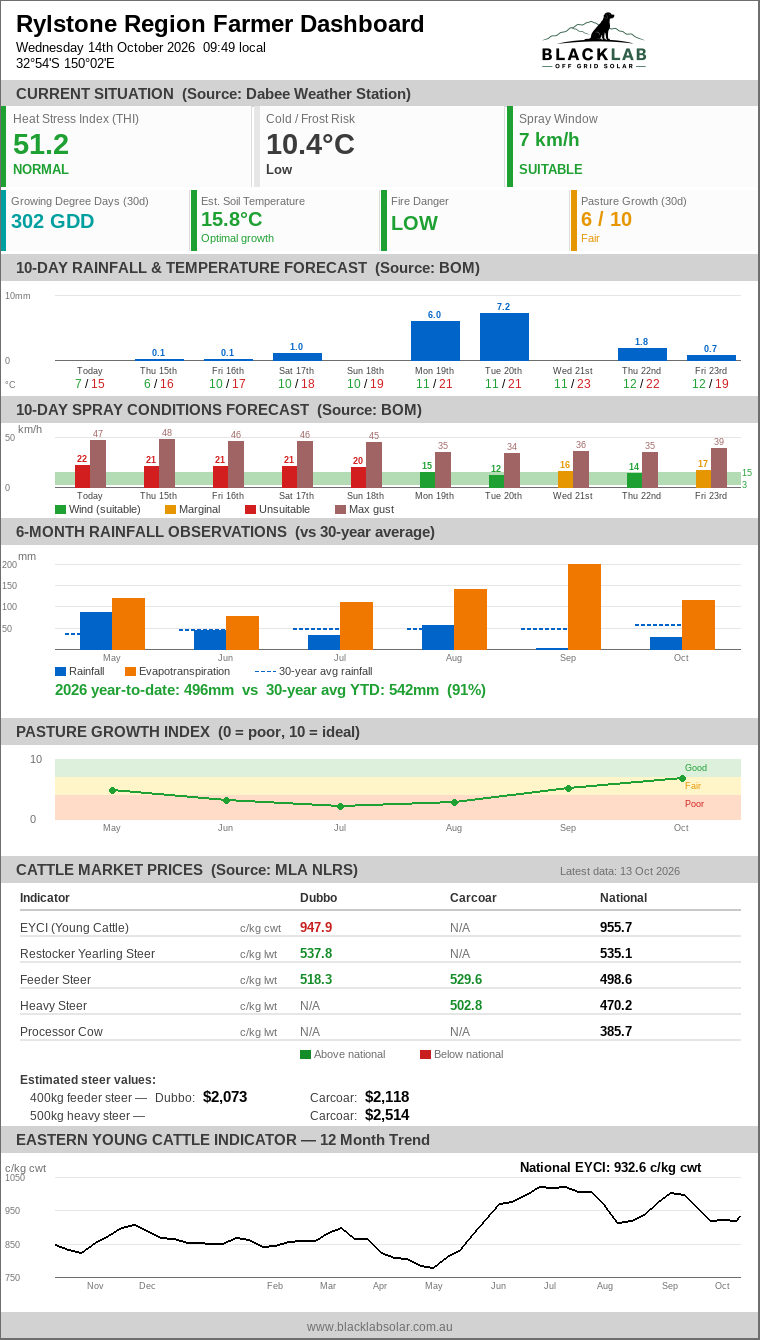
Task: Click the Processor Cow National price 385.7
Action: [x=616, y=1031]
